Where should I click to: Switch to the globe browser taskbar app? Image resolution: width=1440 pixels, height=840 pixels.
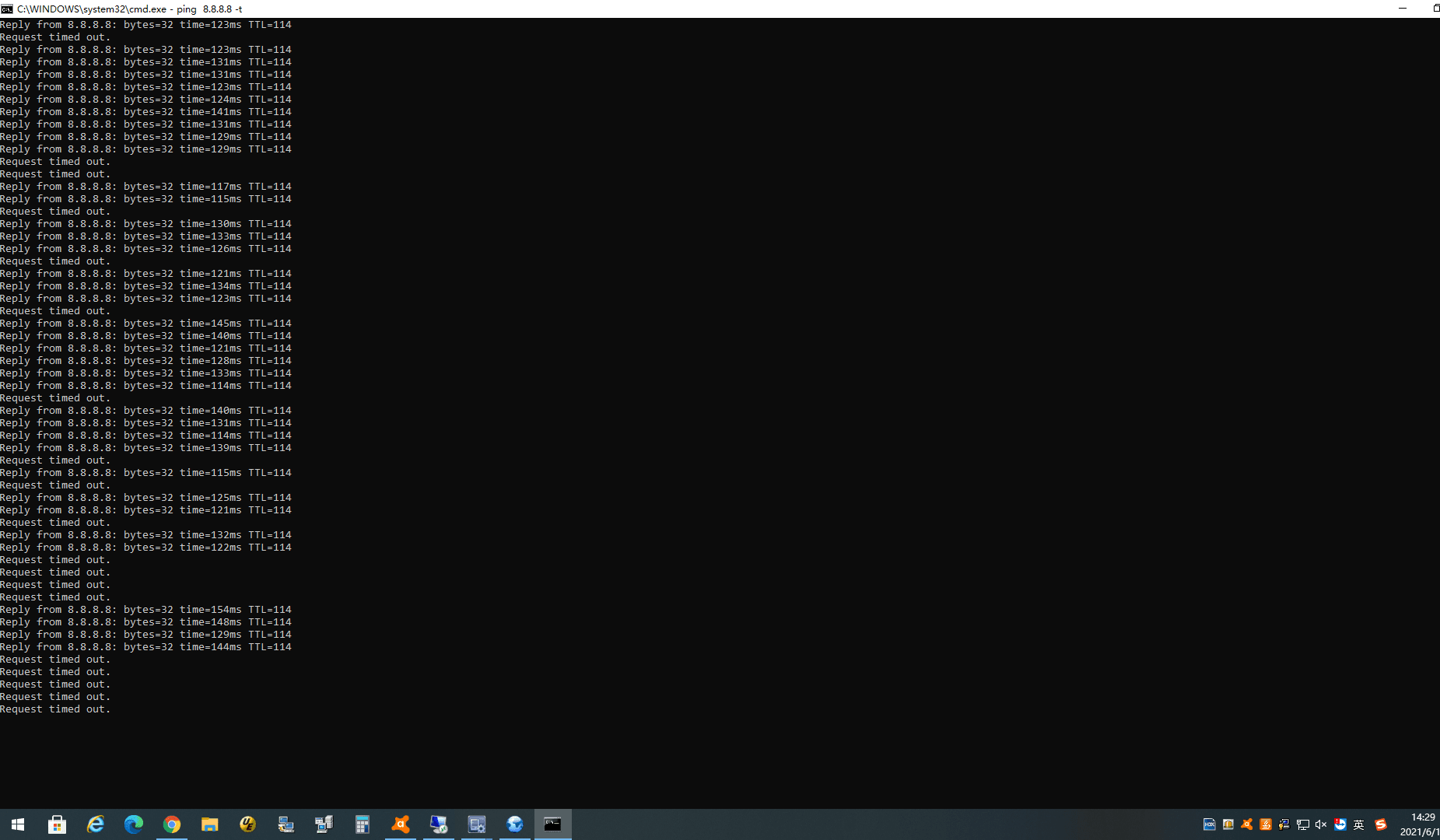(514, 824)
